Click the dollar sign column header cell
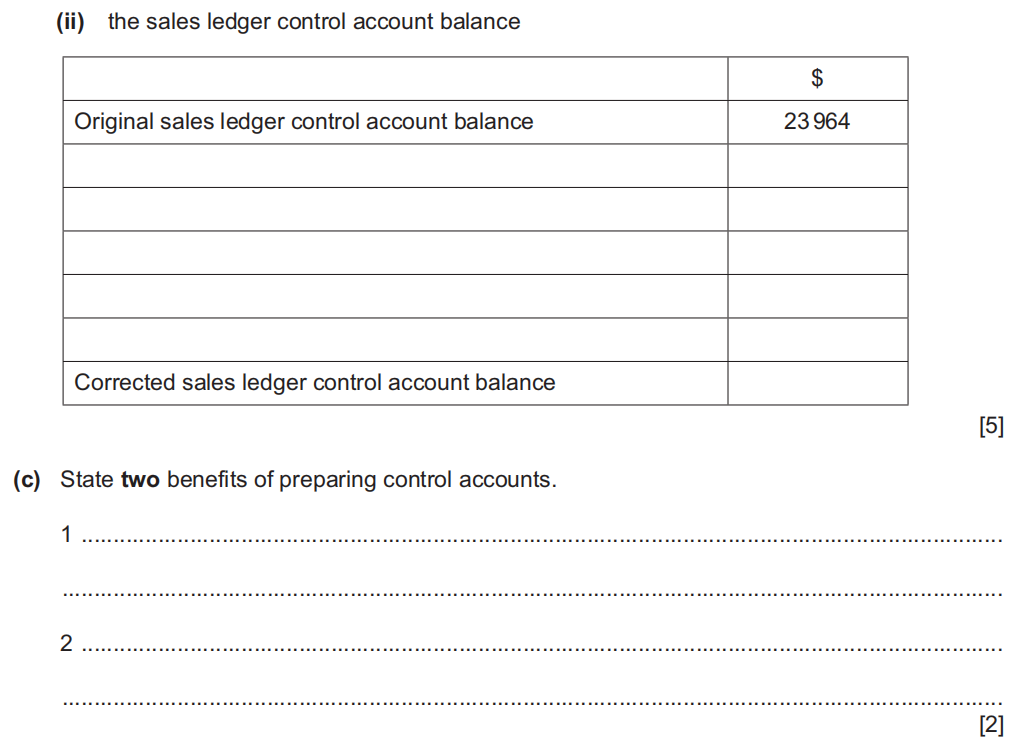 click(817, 78)
